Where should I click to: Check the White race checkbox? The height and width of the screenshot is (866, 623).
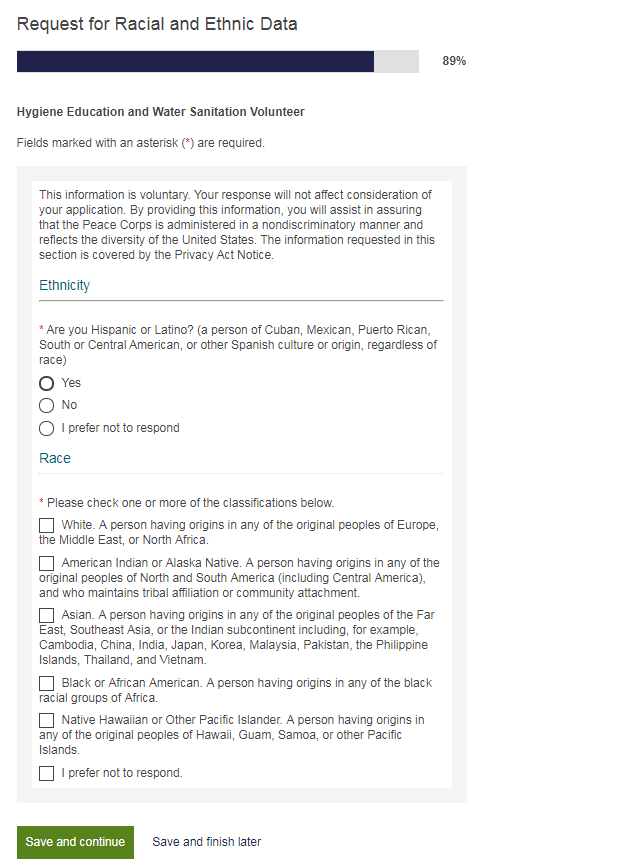click(x=47, y=525)
